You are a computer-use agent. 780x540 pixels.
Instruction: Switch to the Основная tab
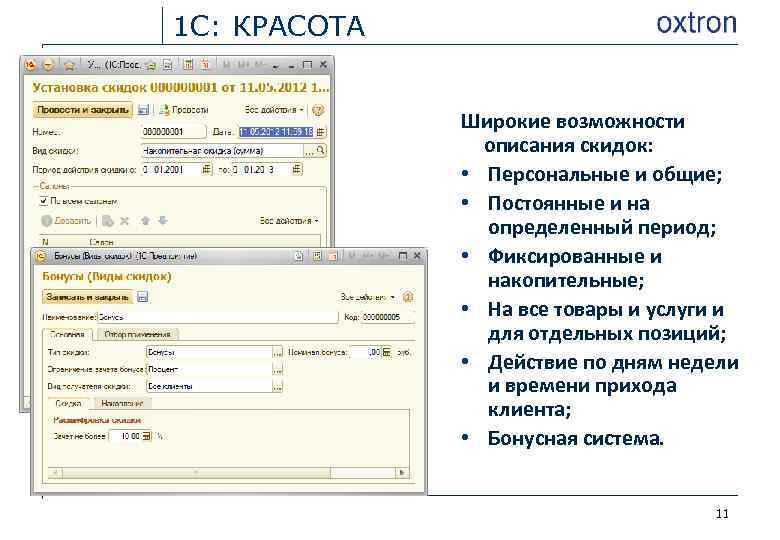[x=67, y=334]
